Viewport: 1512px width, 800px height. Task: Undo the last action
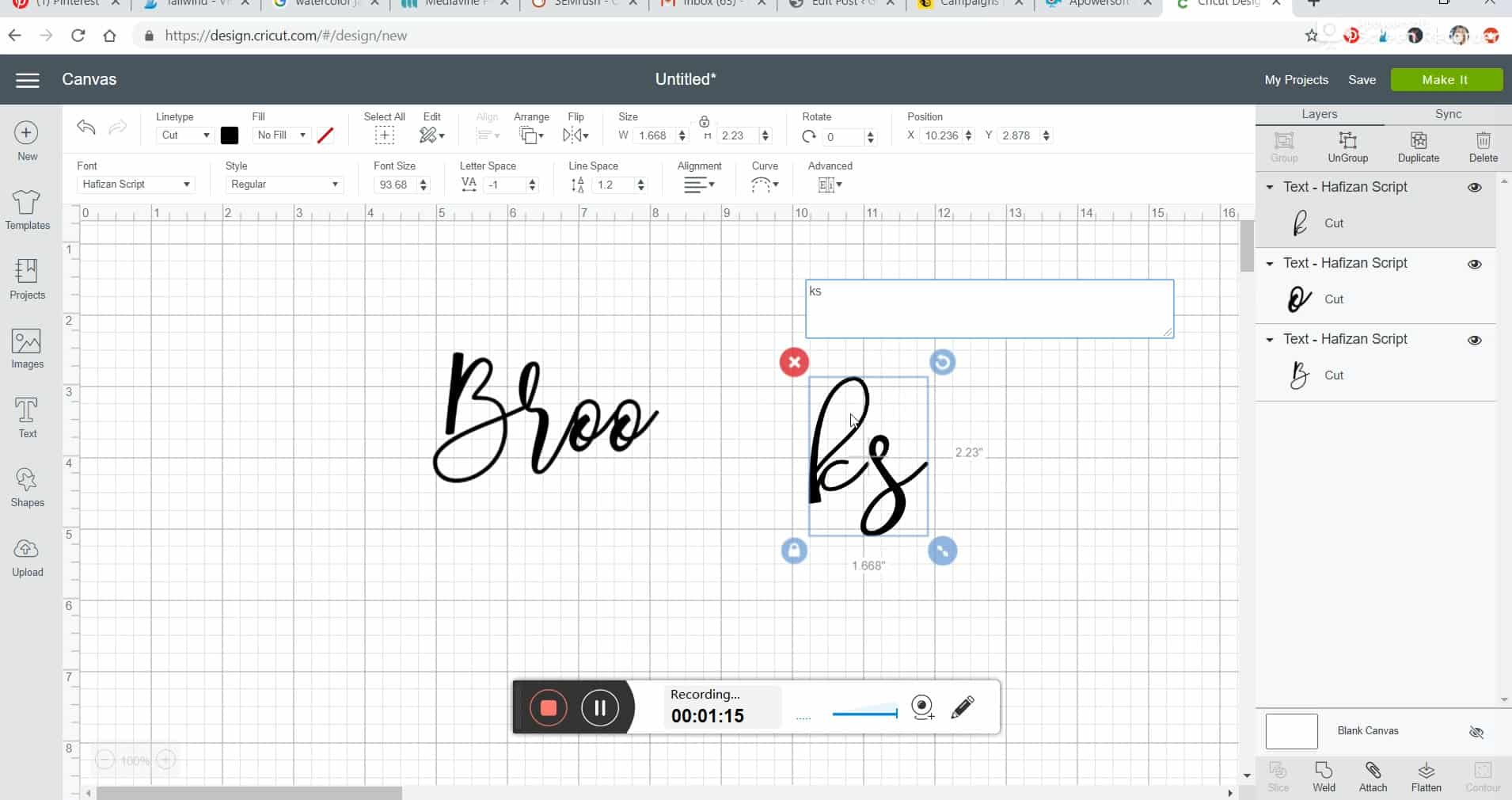(x=86, y=127)
